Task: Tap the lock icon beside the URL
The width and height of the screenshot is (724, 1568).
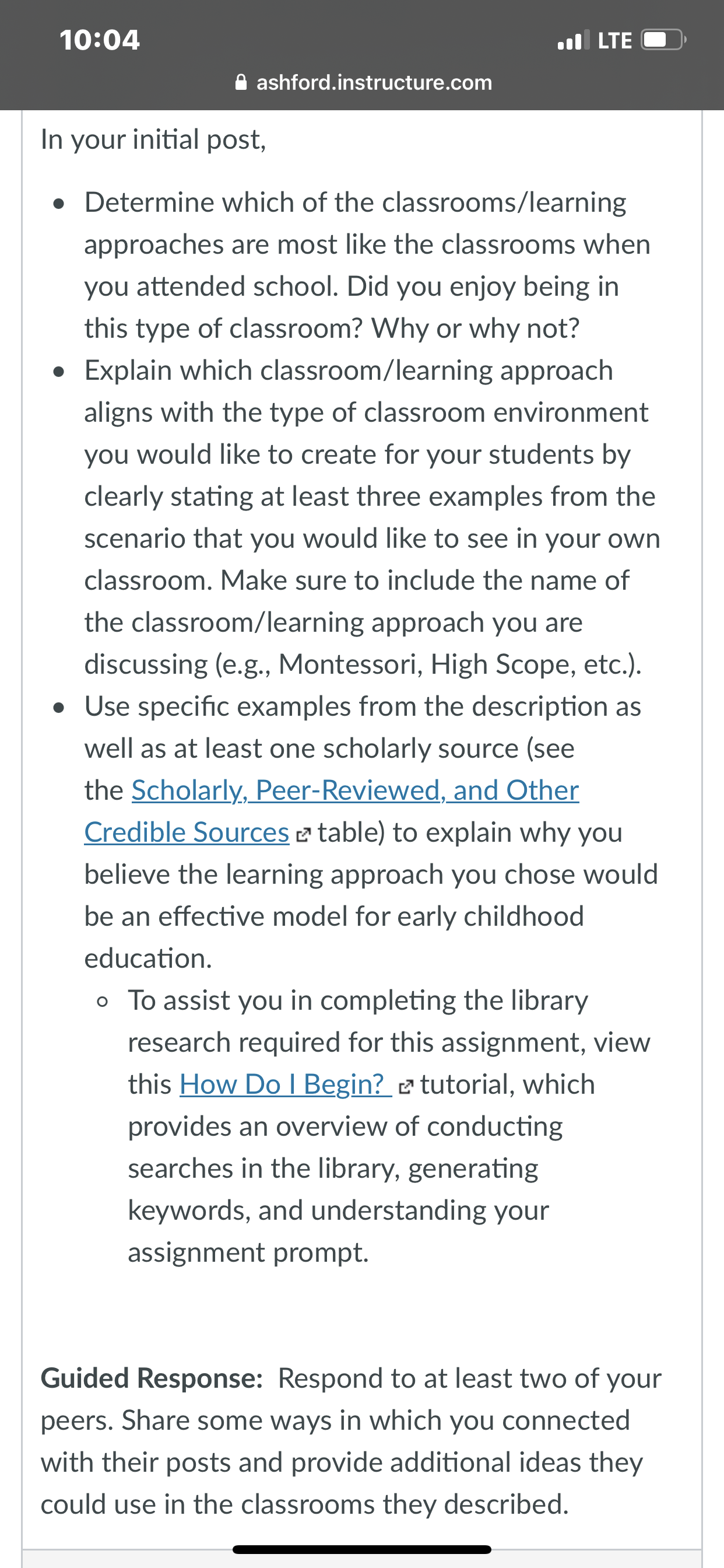Action: tap(241, 82)
